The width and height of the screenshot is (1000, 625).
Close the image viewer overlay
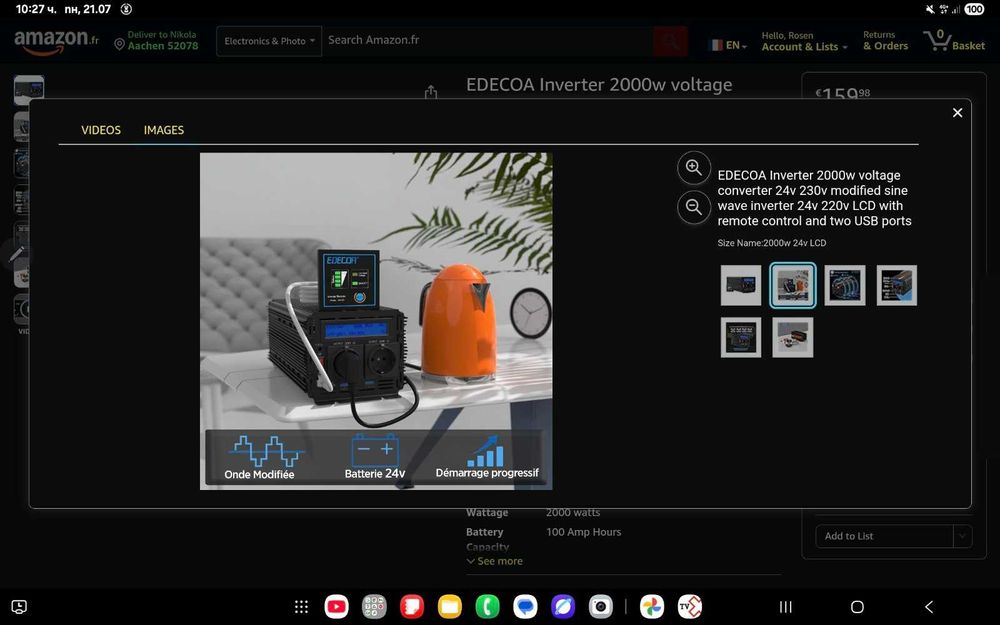957,113
